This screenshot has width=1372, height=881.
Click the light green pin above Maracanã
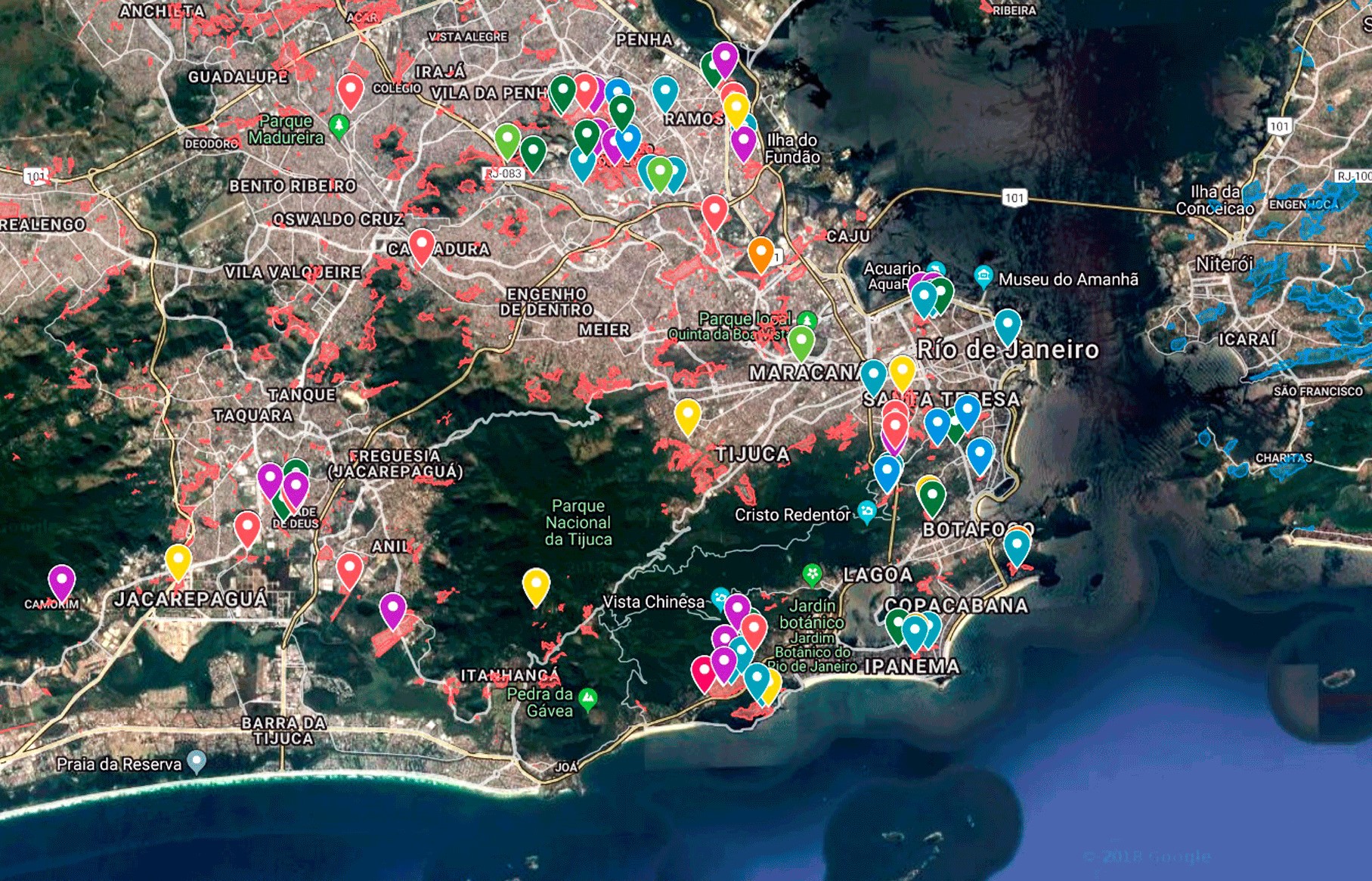point(801,341)
